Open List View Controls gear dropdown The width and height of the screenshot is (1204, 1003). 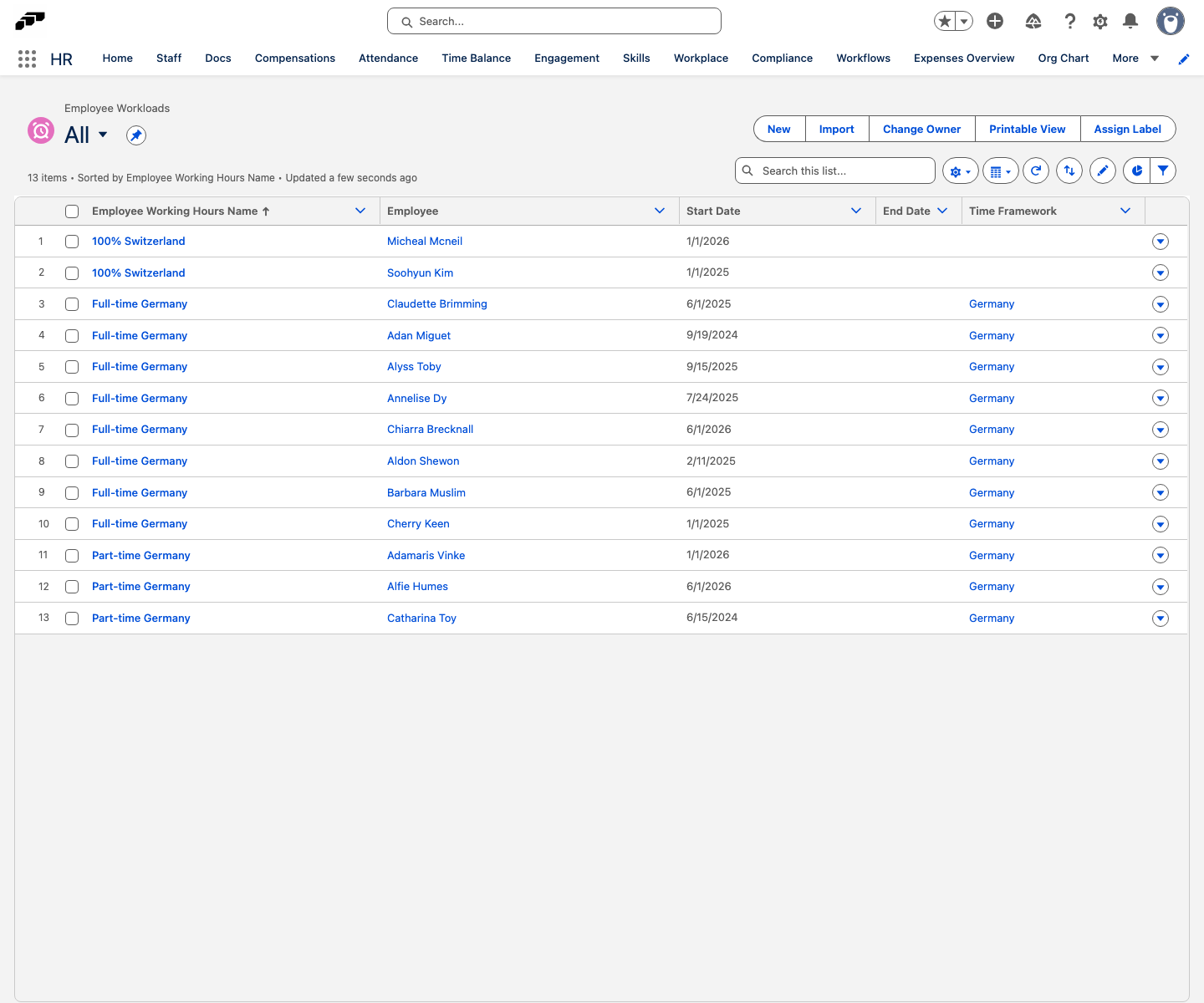tap(959, 171)
